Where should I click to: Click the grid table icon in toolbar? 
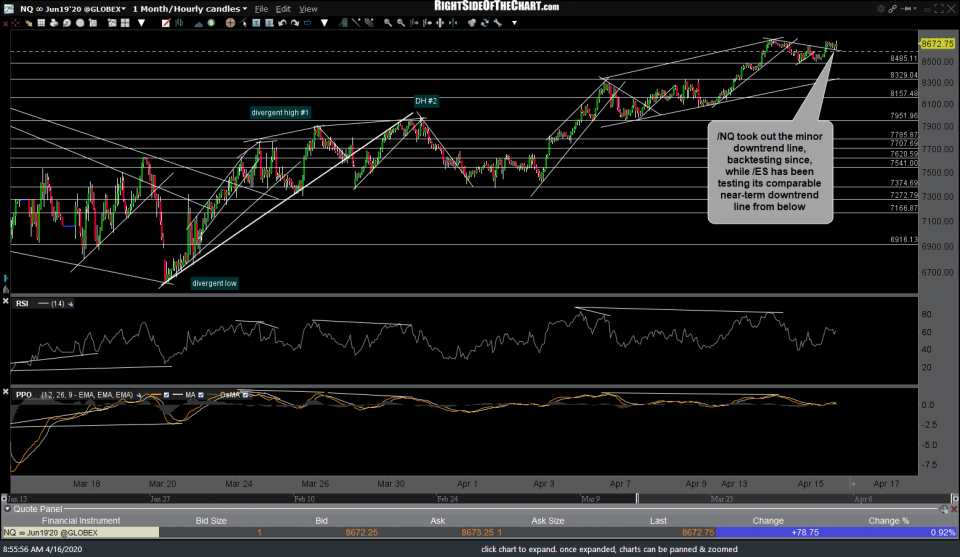coord(41,23)
